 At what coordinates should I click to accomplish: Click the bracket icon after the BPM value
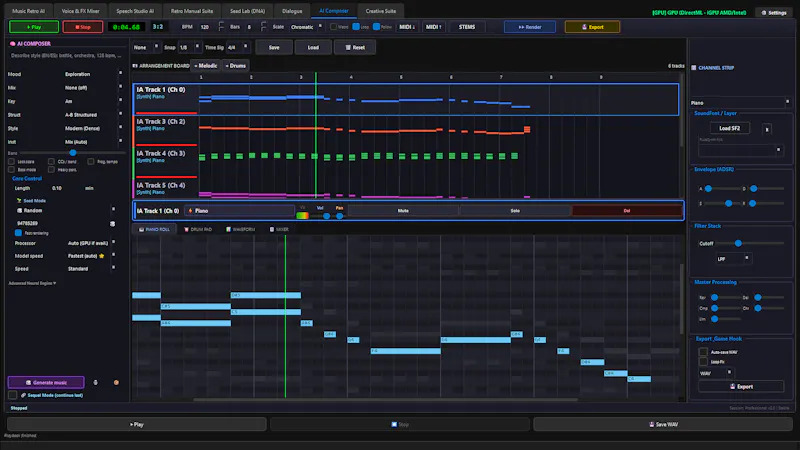(x=221, y=26)
